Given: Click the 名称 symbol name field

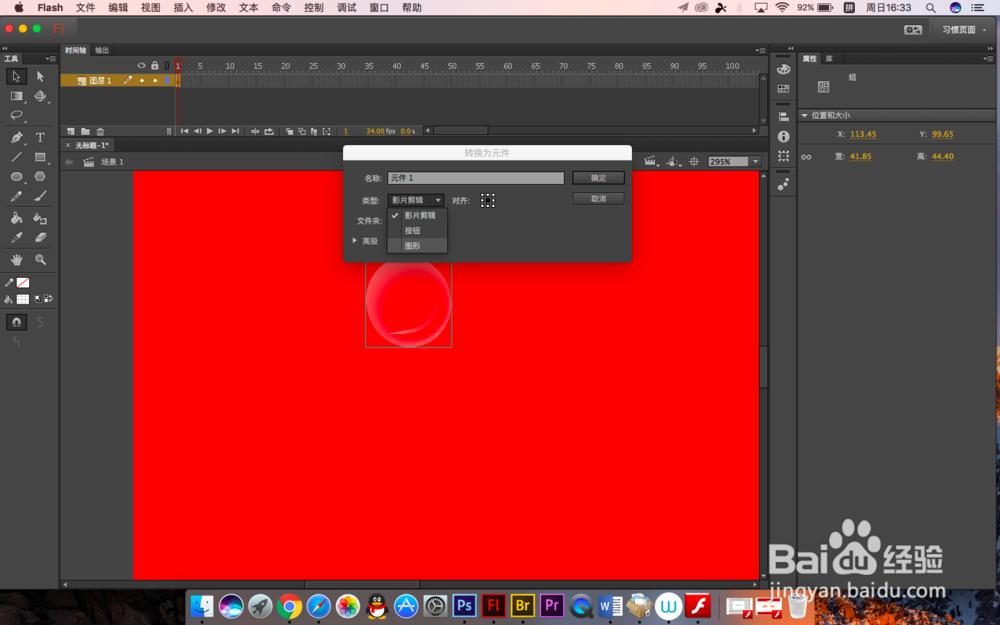Looking at the screenshot, I should pos(476,178).
